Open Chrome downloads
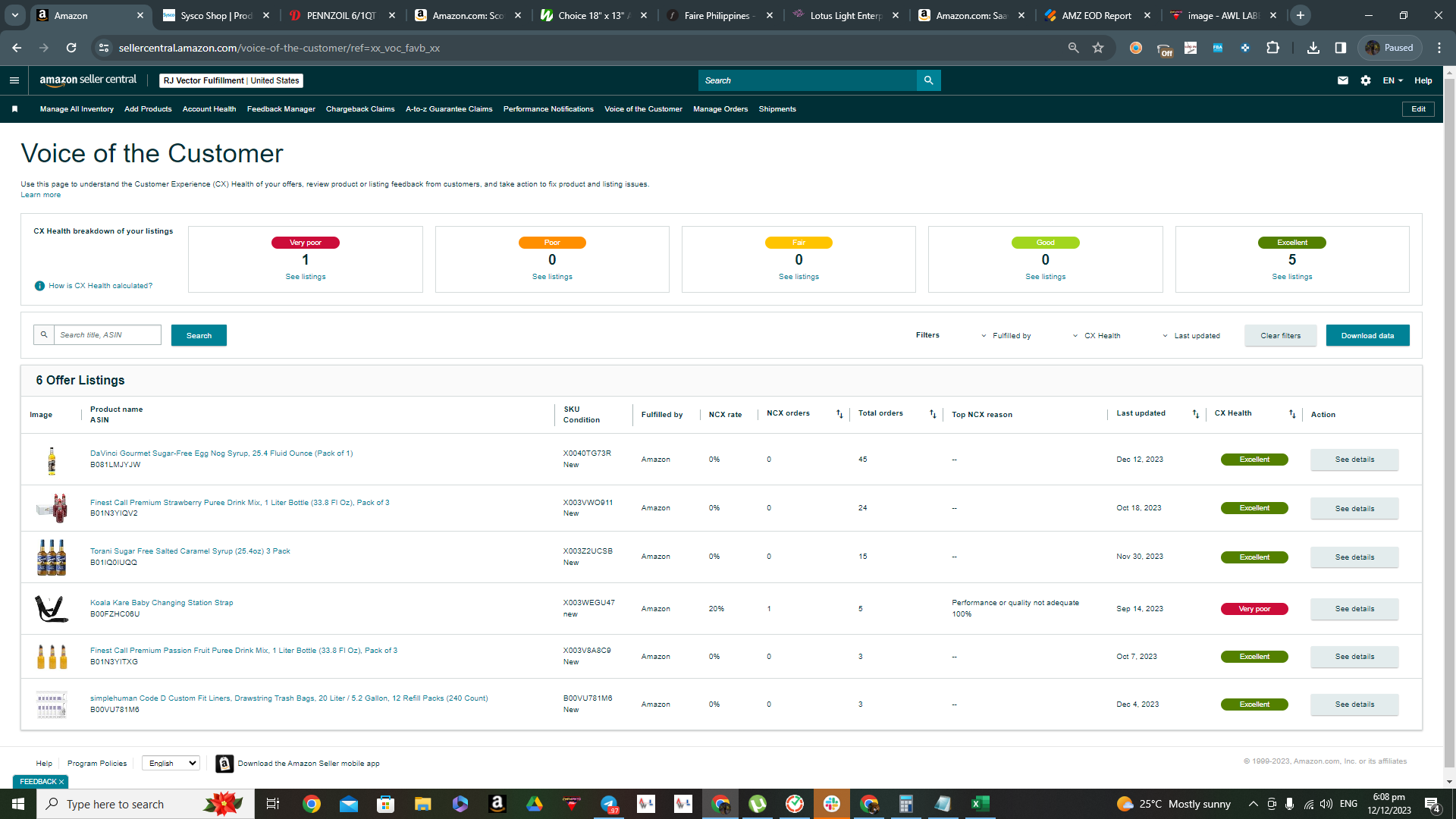This screenshot has width=1456, height=819. click(x=1313, y=48)
